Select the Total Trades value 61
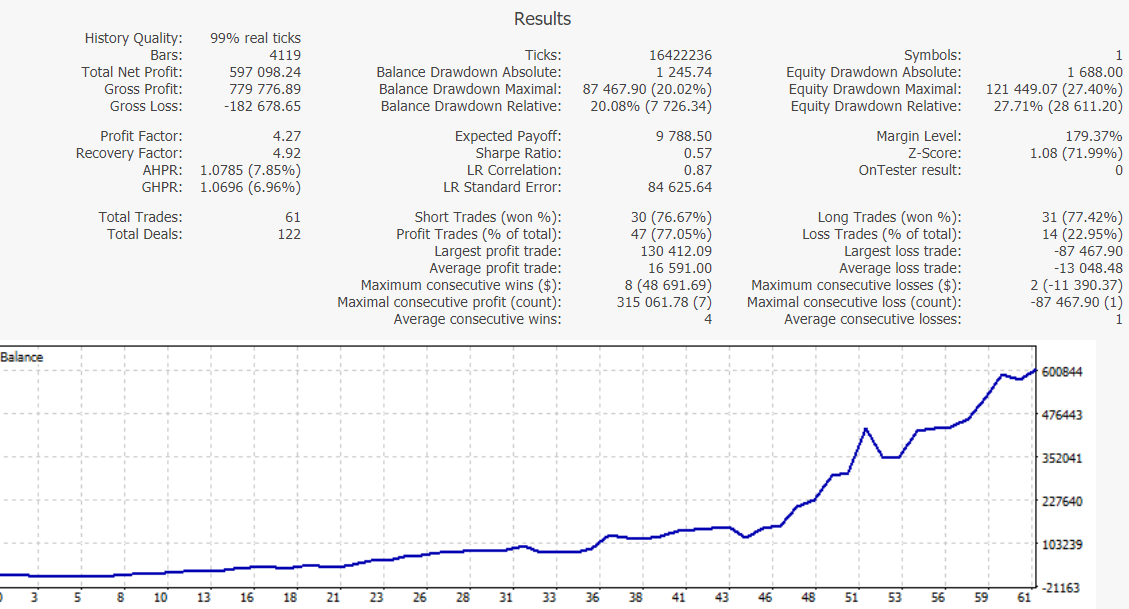1129x609 pixels. click(291, 217)
